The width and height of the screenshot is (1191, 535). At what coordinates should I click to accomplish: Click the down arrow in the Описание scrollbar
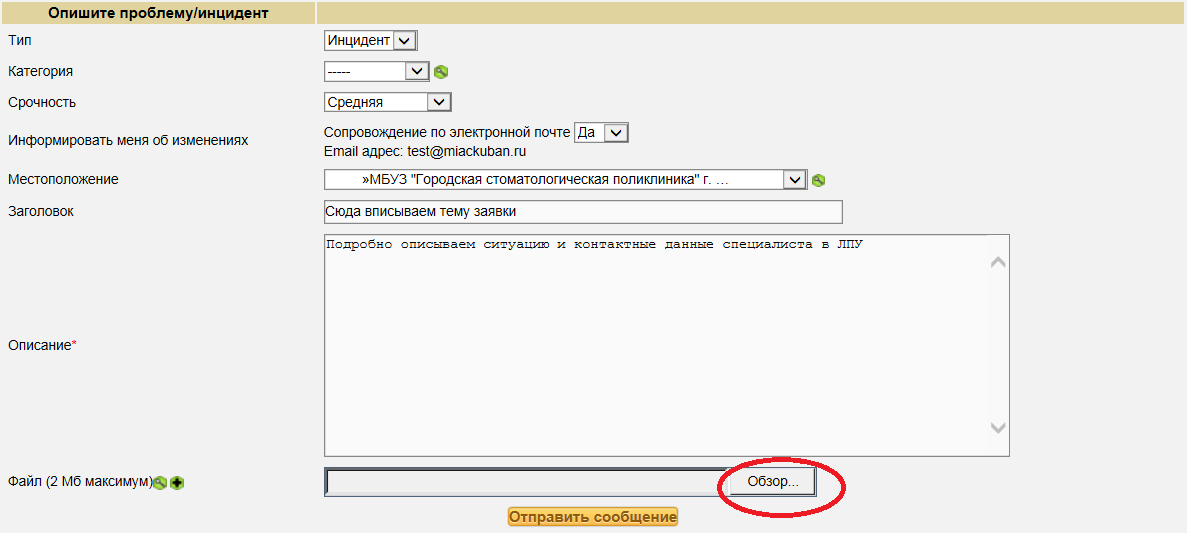pos(997,427)
